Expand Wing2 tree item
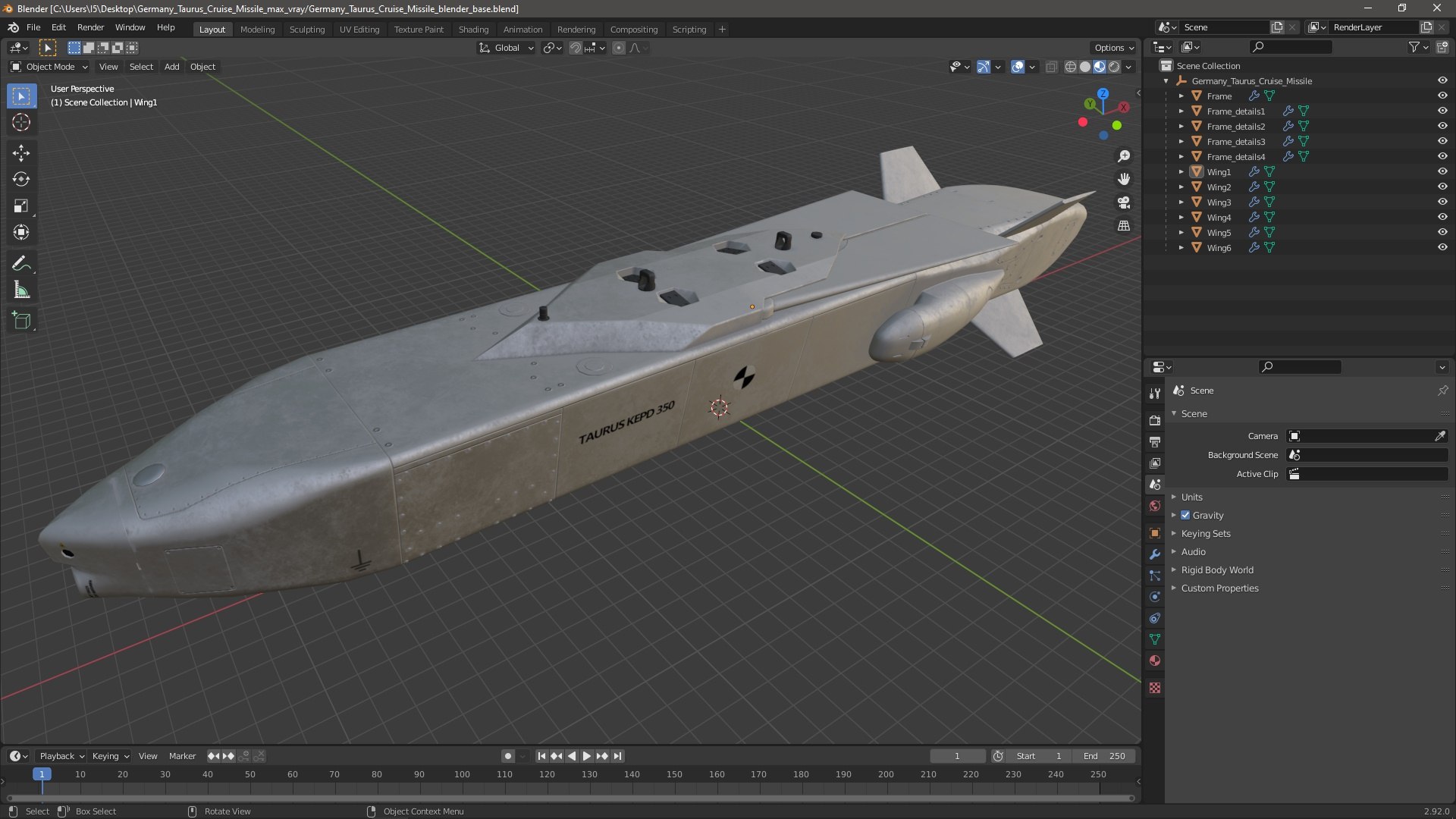1456x819 pixels. pos(1181,187)
